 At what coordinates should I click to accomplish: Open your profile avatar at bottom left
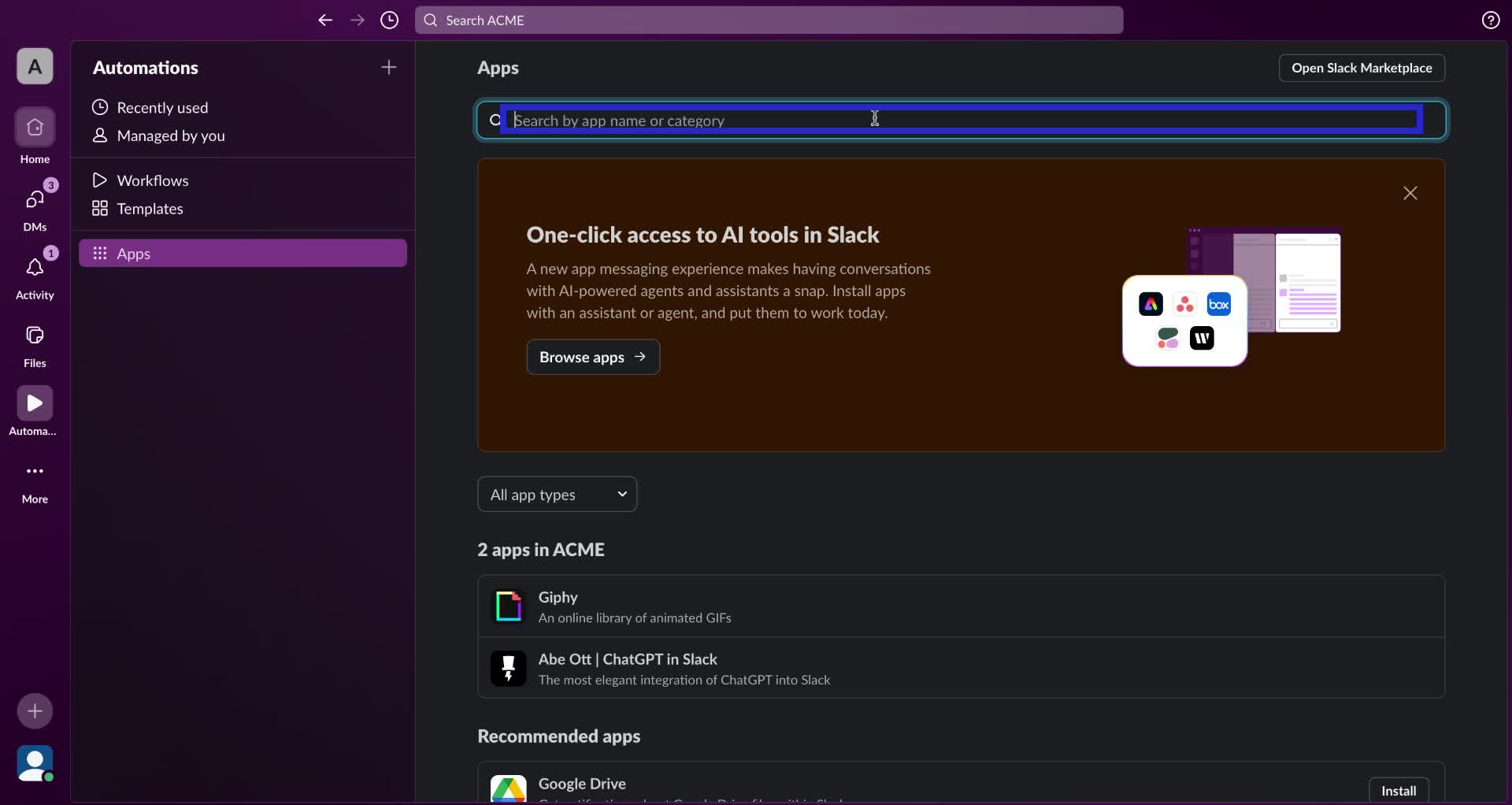[x=34, y=764]
